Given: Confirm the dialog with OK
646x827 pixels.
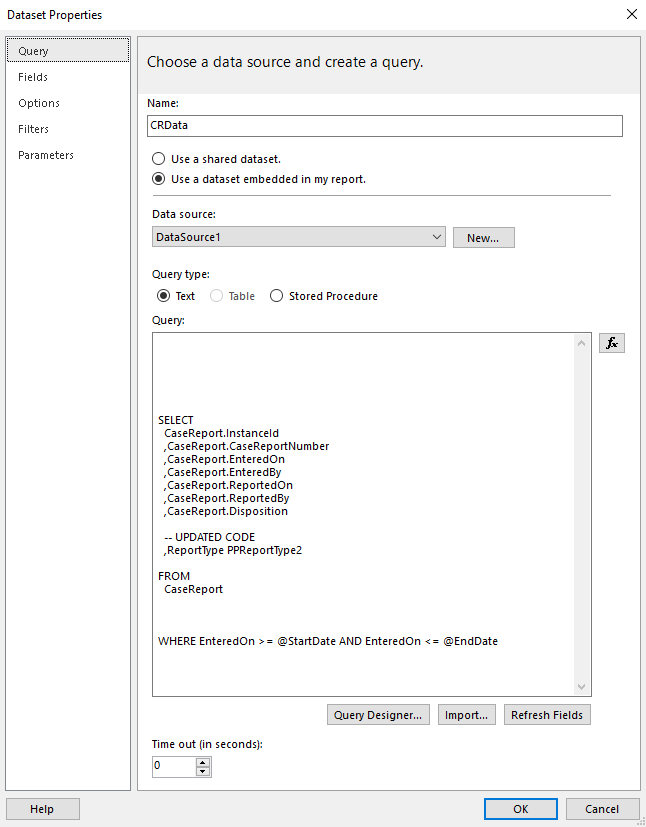Looking at the screenshot, I should (520, 809).
